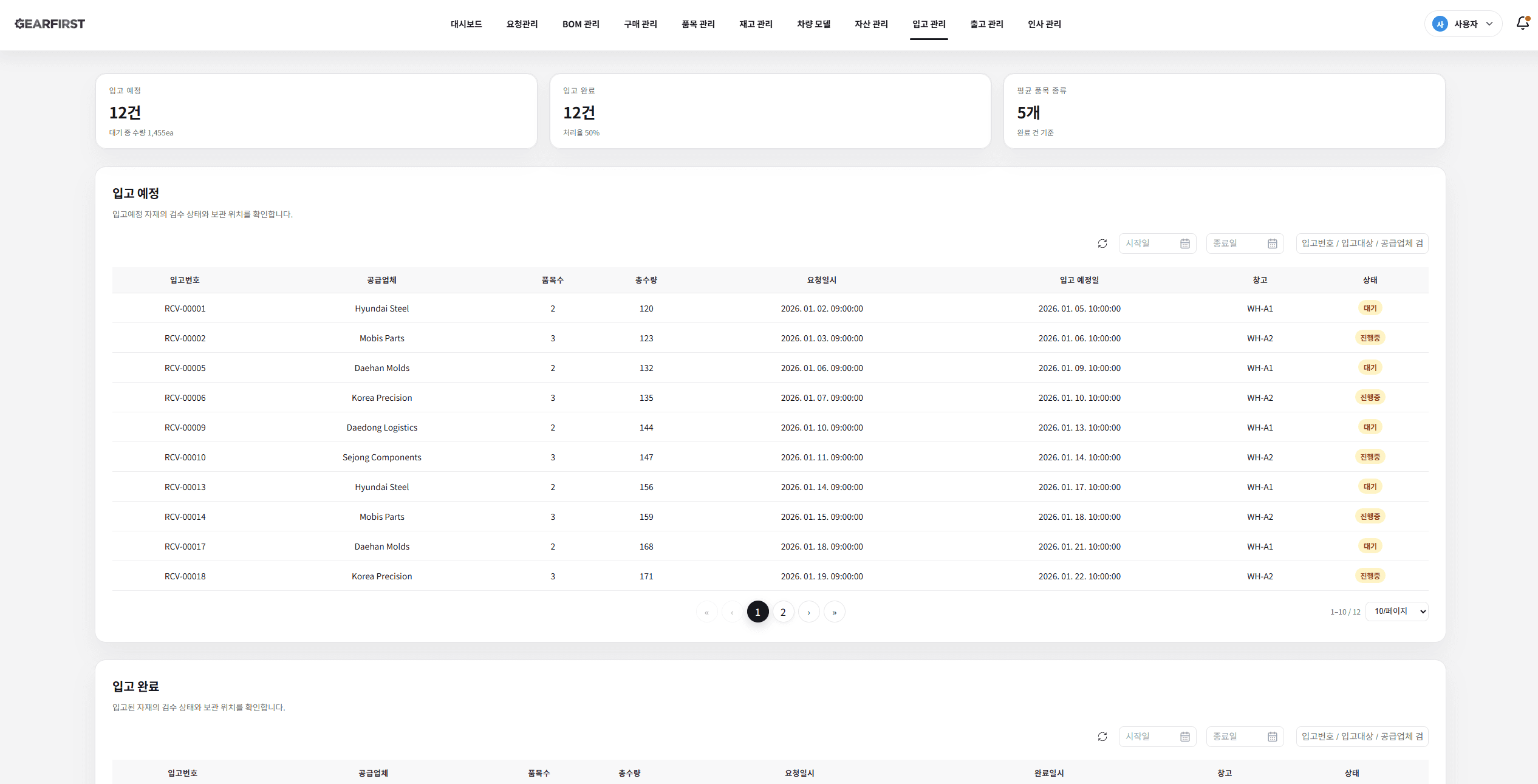Open the 10/페이지 page size dropdown

(1397, 612)
